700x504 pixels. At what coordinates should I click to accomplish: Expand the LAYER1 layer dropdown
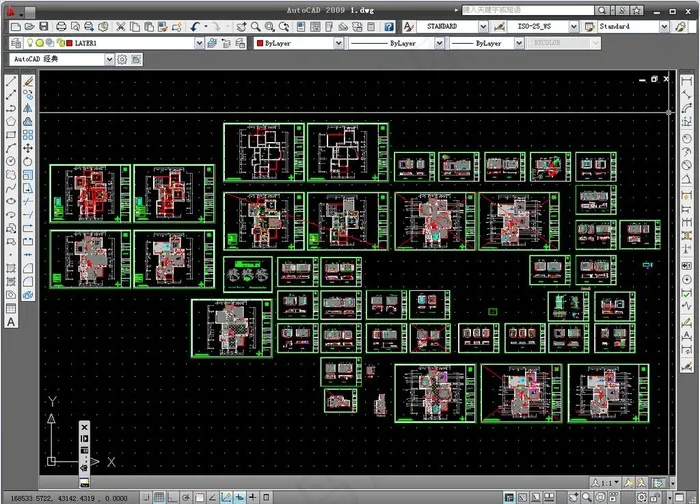pyautogui.click(x=198, y=43)
